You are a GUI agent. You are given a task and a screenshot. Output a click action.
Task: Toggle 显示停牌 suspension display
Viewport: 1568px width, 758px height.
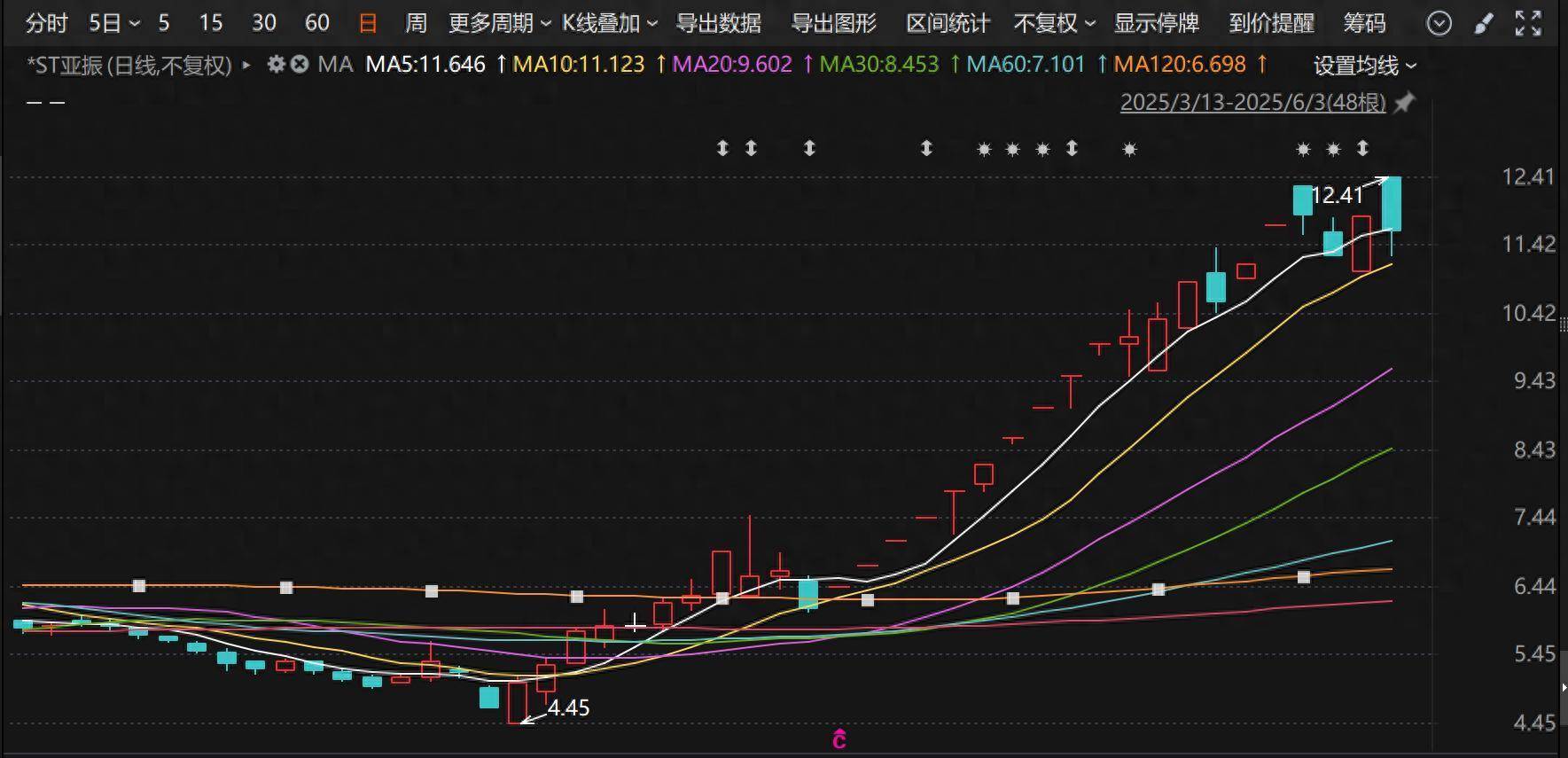[x=1156, y=23]
